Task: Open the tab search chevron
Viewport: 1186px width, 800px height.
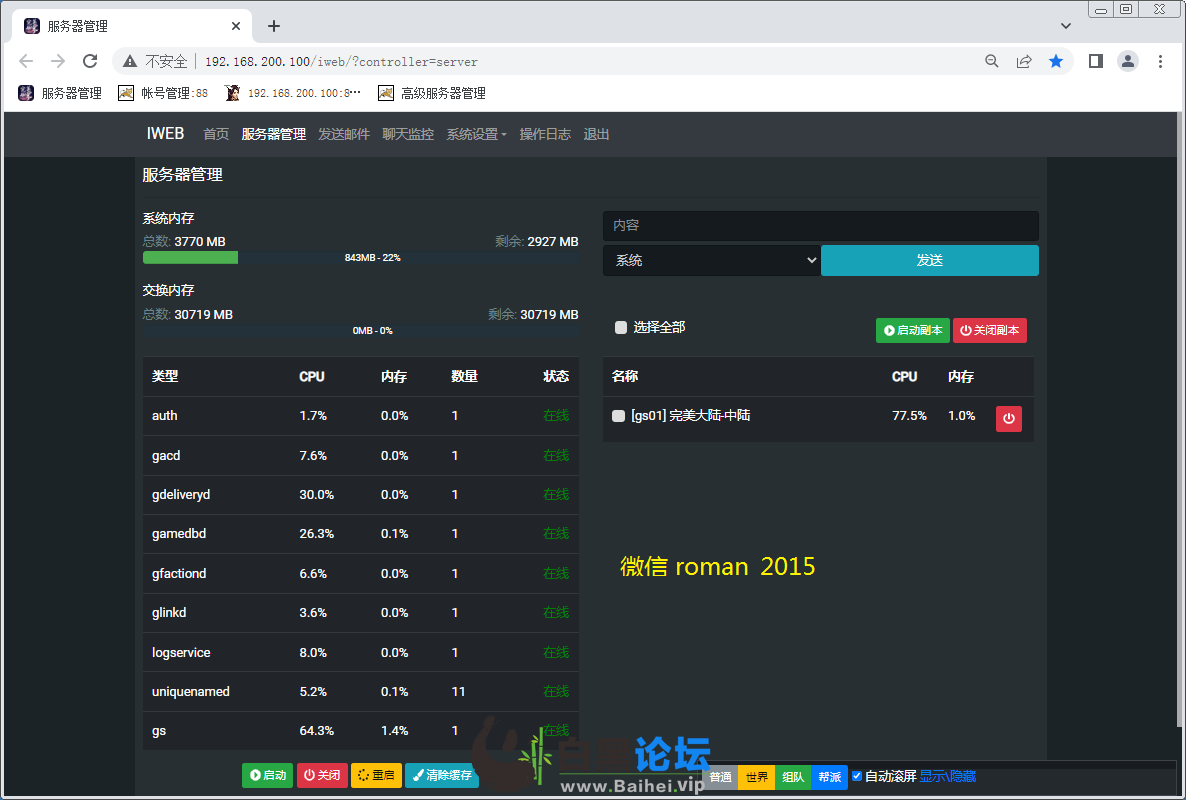Action: click(1066, 26)
